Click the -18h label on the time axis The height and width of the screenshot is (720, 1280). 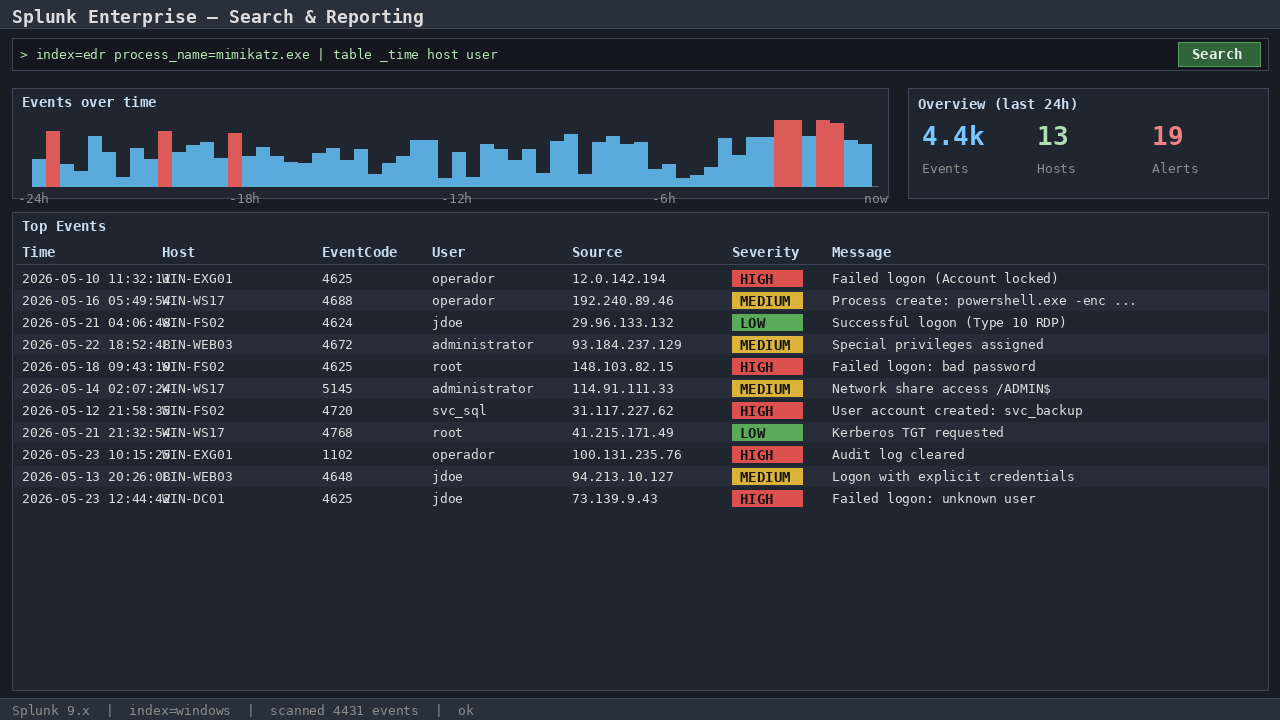245,199
